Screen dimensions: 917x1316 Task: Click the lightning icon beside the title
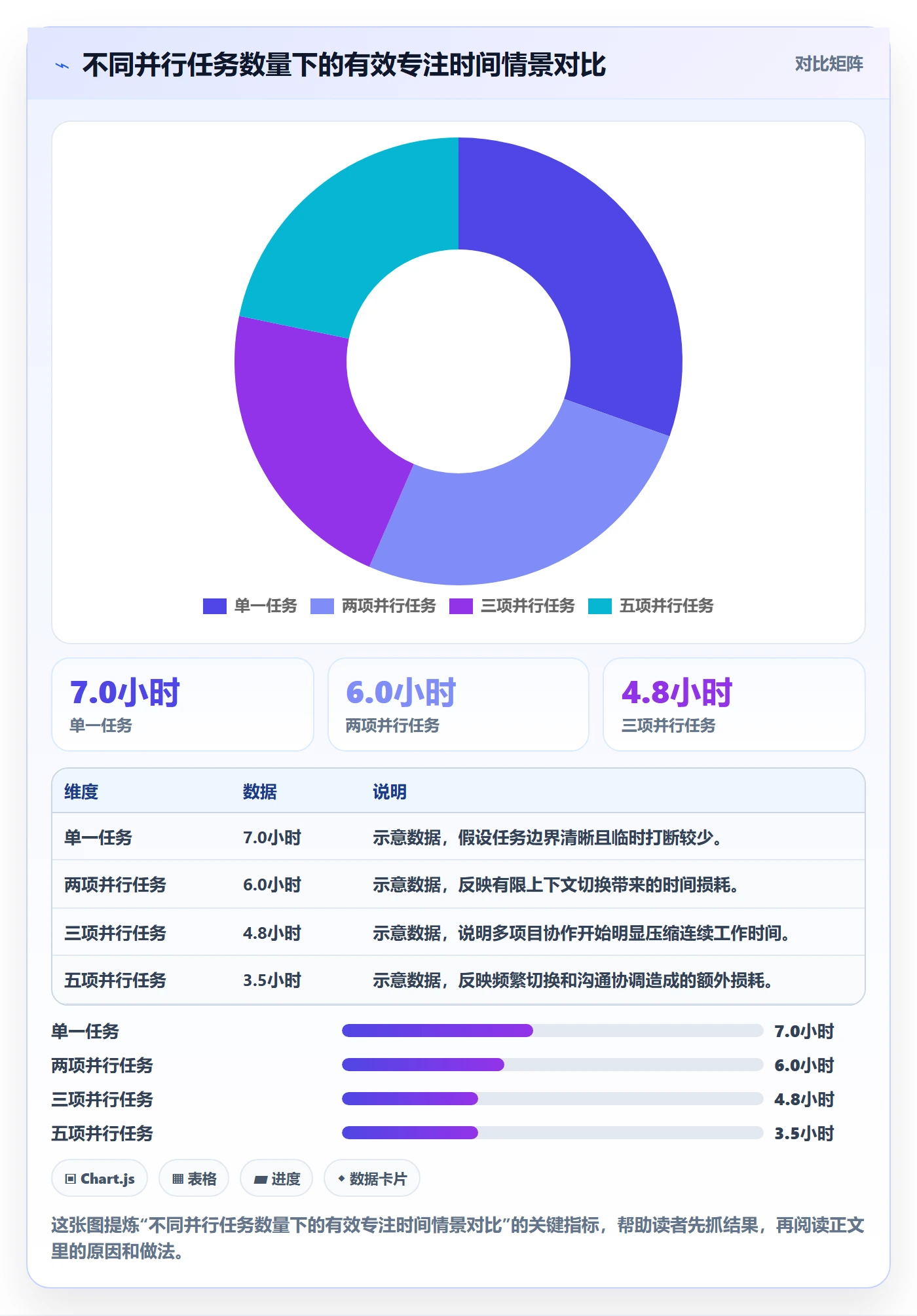pyautogui.click(x=62, y=65)
